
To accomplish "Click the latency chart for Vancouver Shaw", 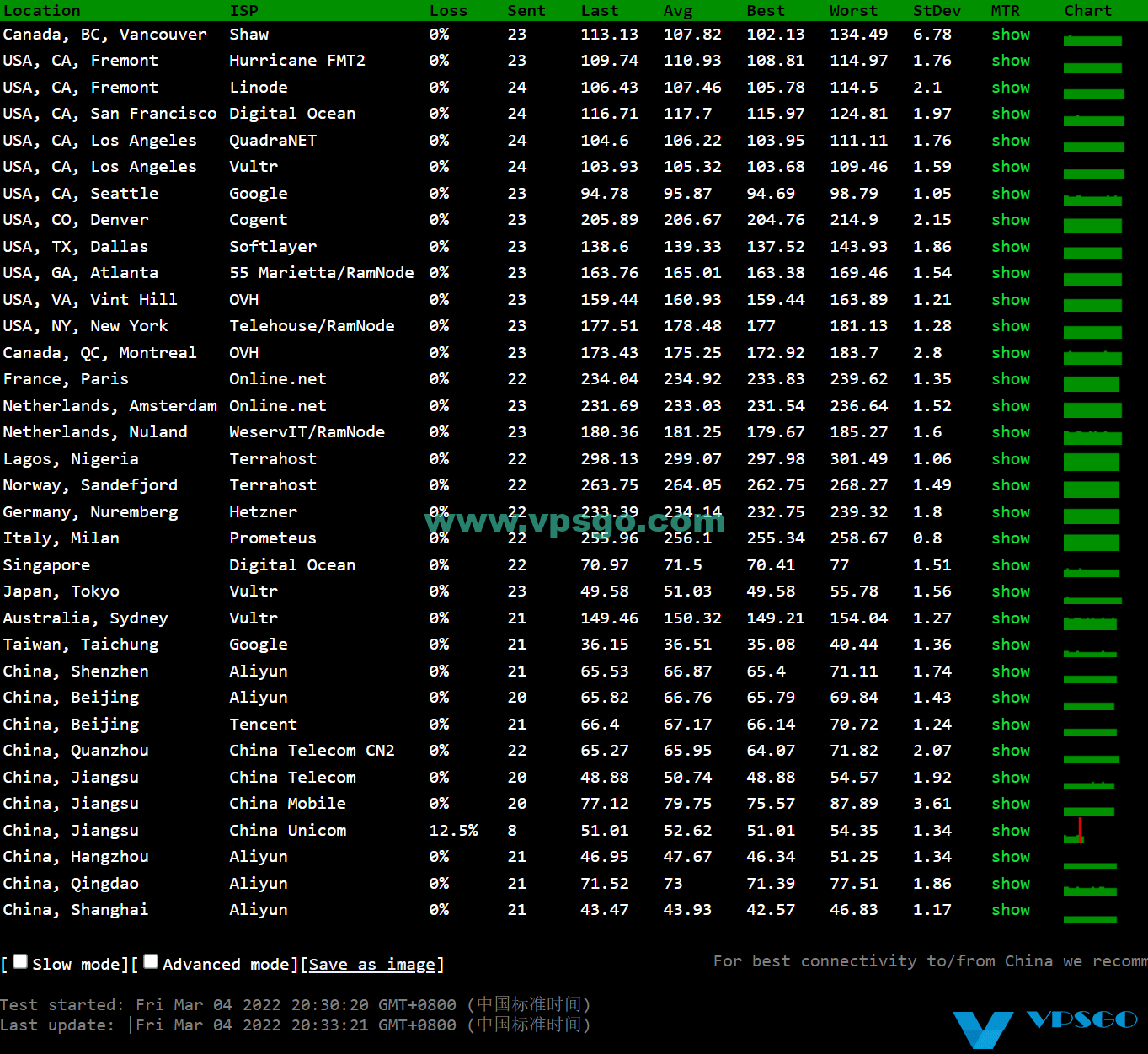I will [1092, 39].
